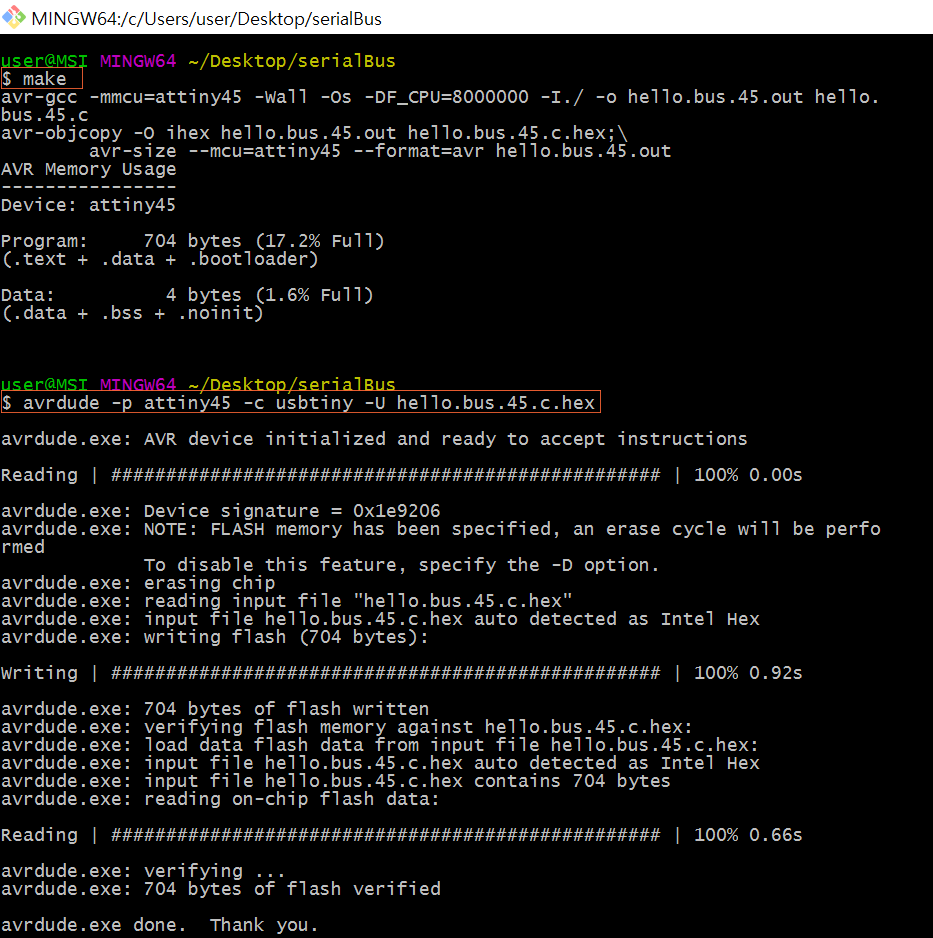Viewport: 933px width, 938px height.
Task: Click the first user@MSI MINGW64 prompt line
Action: (x=198, y=61)
